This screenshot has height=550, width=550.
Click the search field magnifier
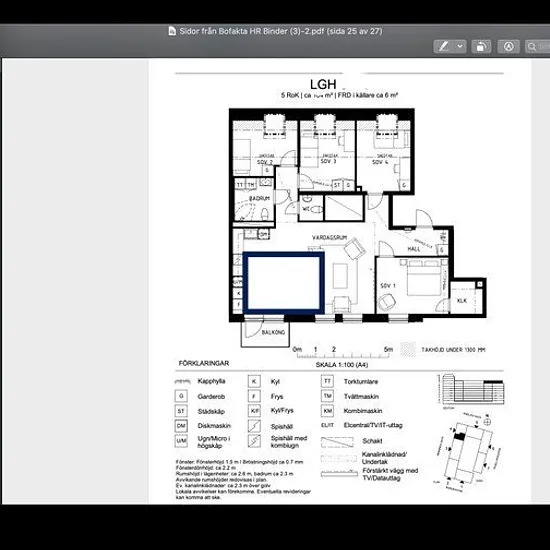coord(532,46)
